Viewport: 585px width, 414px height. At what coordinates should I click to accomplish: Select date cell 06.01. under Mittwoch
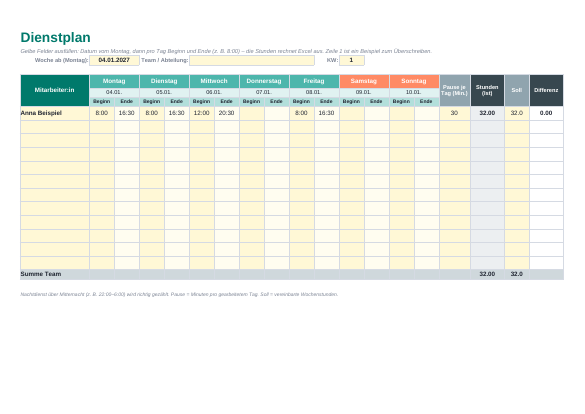click(x=214, y=92)
